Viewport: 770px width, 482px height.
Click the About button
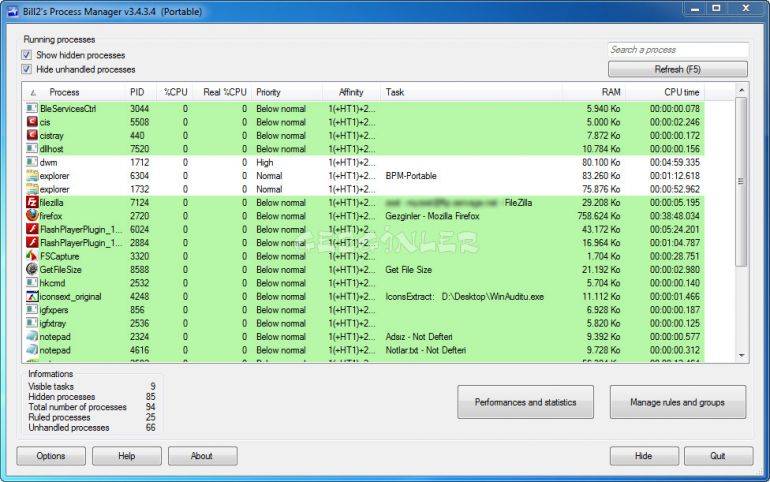(202, 456)
